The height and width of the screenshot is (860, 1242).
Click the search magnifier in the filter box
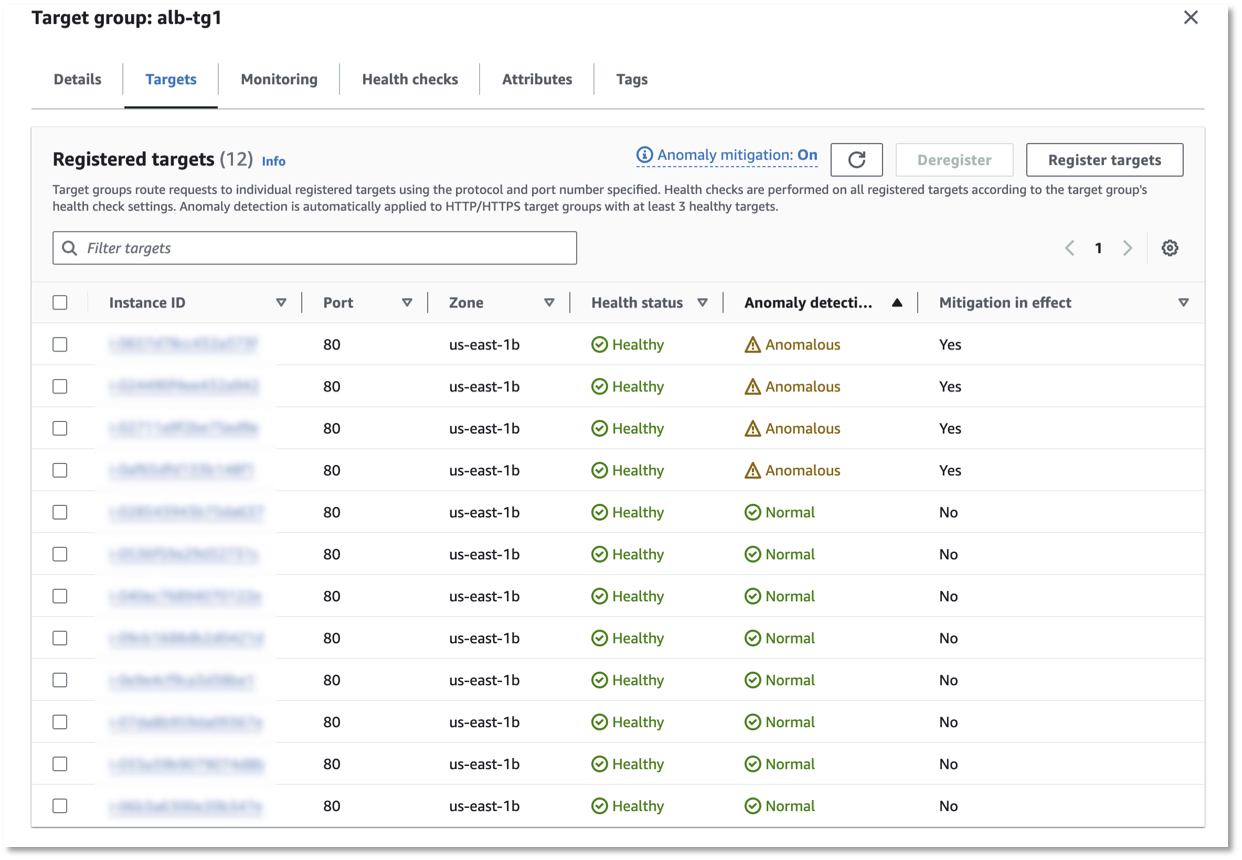(x=69, y=247)
